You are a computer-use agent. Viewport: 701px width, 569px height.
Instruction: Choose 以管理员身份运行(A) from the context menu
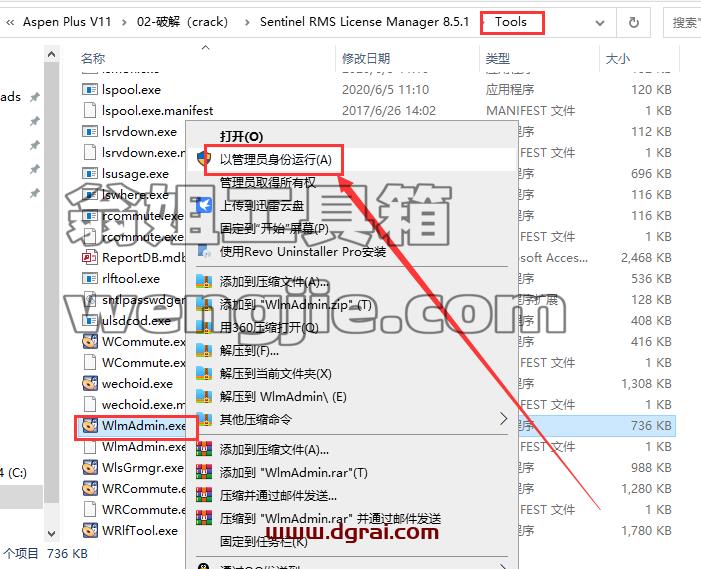coord(275,160)
